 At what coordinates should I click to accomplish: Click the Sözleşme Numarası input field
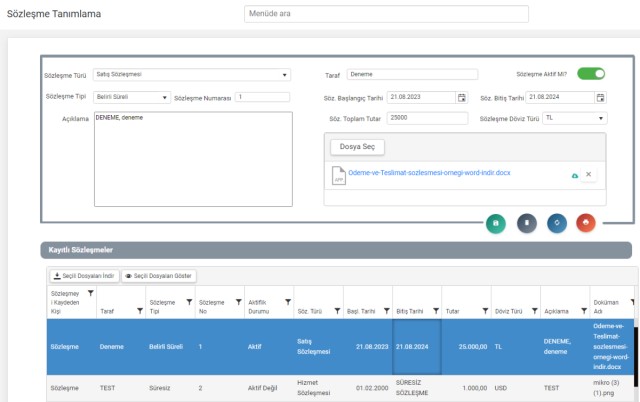[262, 97]
